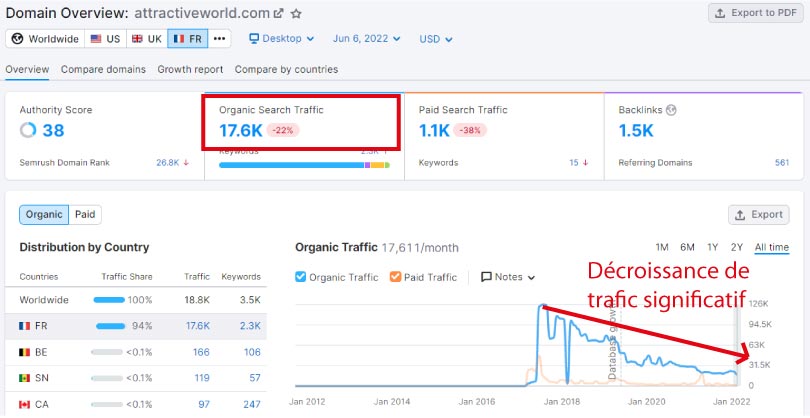The image size is (810, 418).
Task: Open more countries ellipsis menu
Action: 220,39
